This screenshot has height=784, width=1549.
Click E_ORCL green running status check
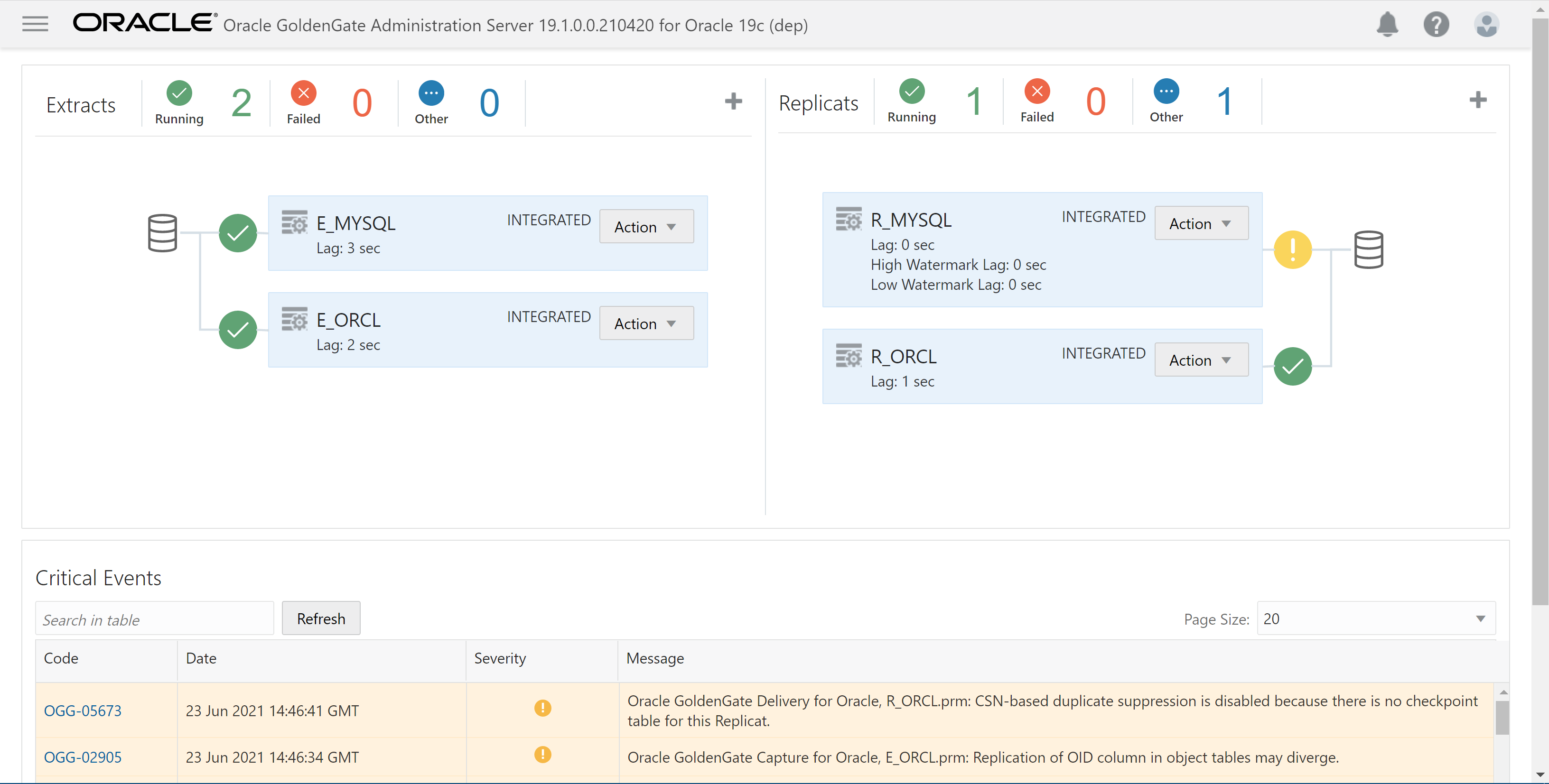point(238,330)
